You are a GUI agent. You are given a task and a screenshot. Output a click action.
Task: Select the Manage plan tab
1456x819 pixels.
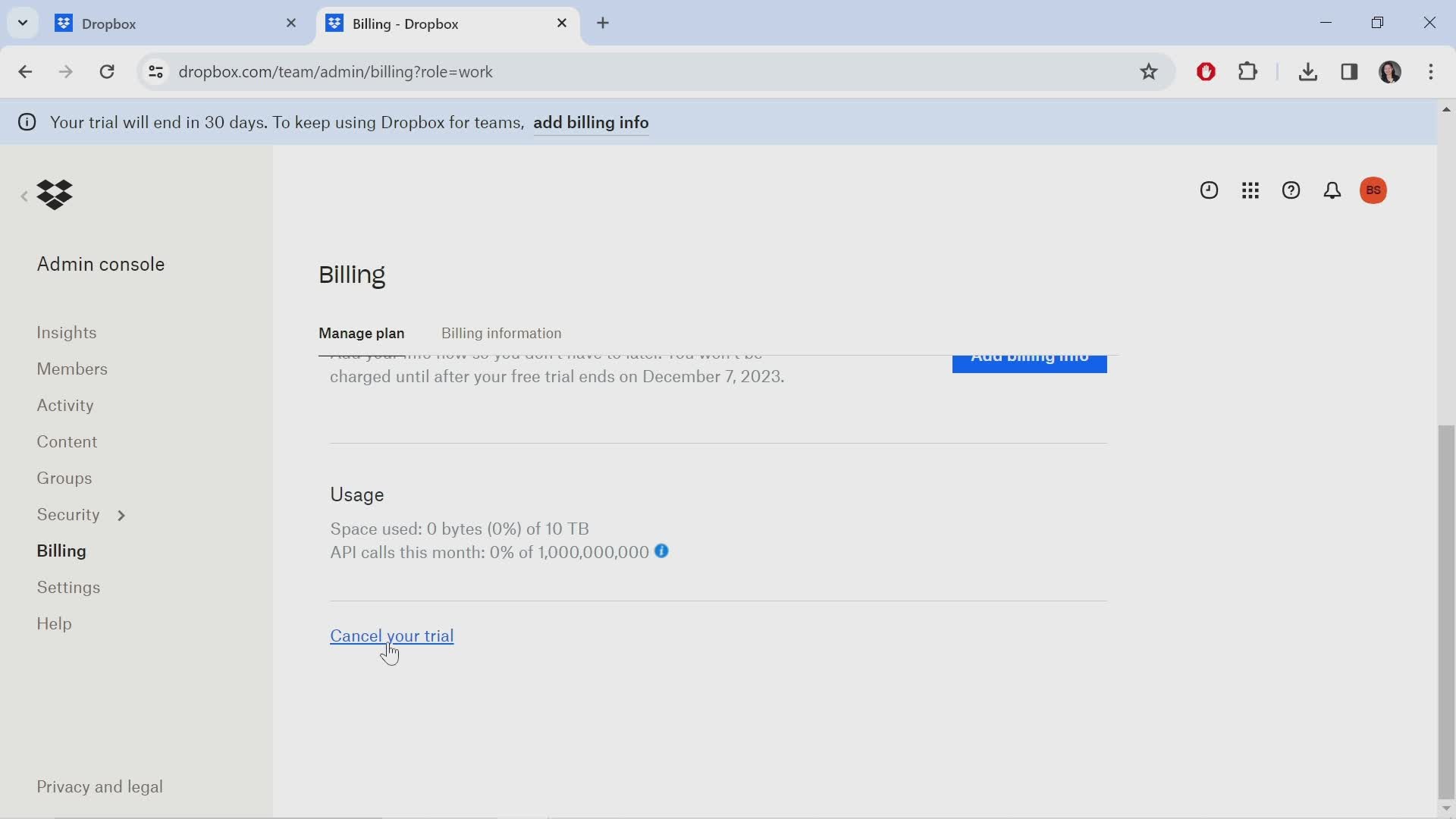pos(362,333)
